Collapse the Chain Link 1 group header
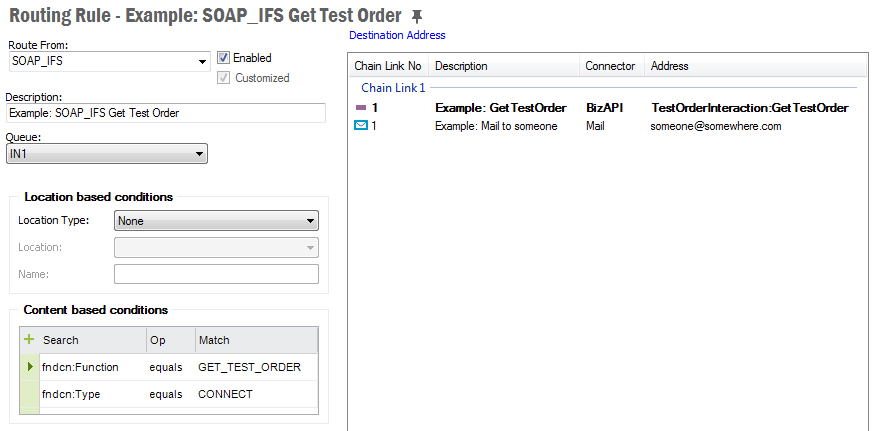 (393, 88)
